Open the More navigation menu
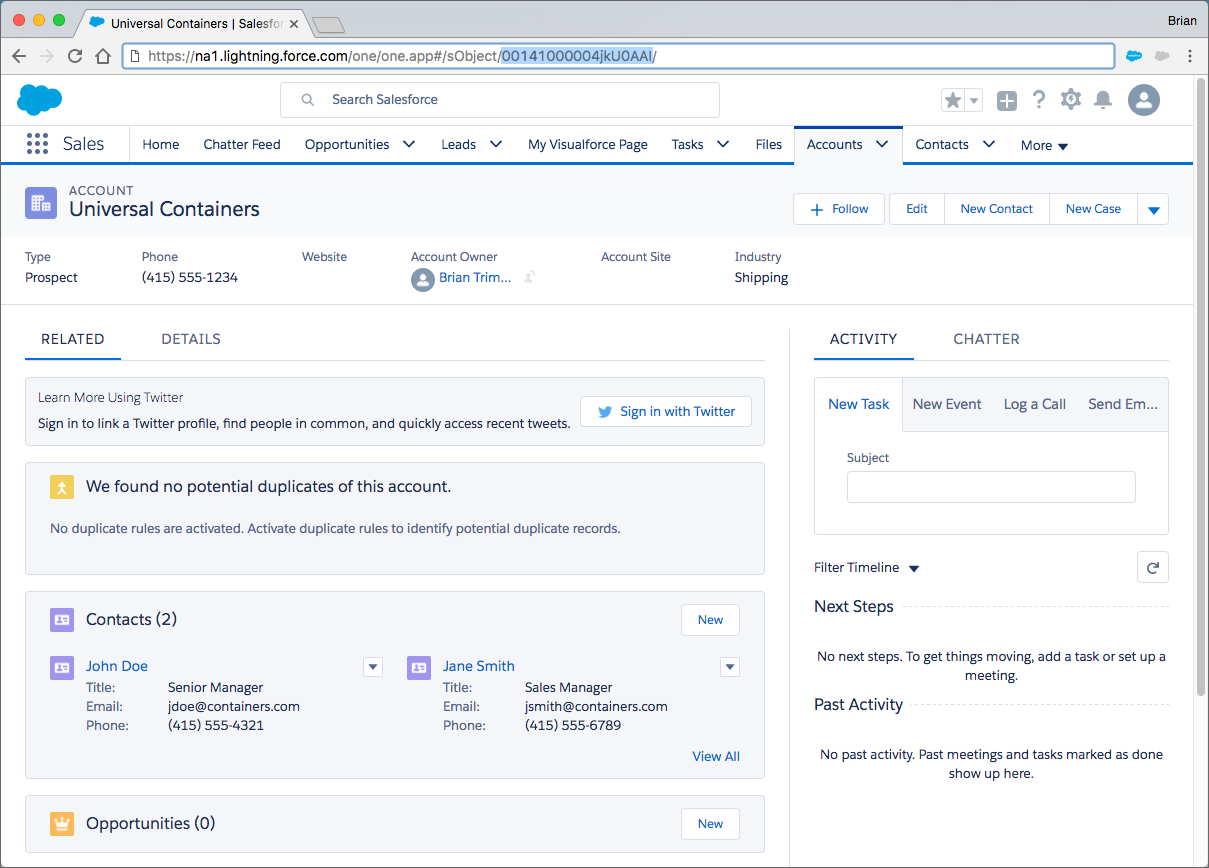 [1044, 145]
